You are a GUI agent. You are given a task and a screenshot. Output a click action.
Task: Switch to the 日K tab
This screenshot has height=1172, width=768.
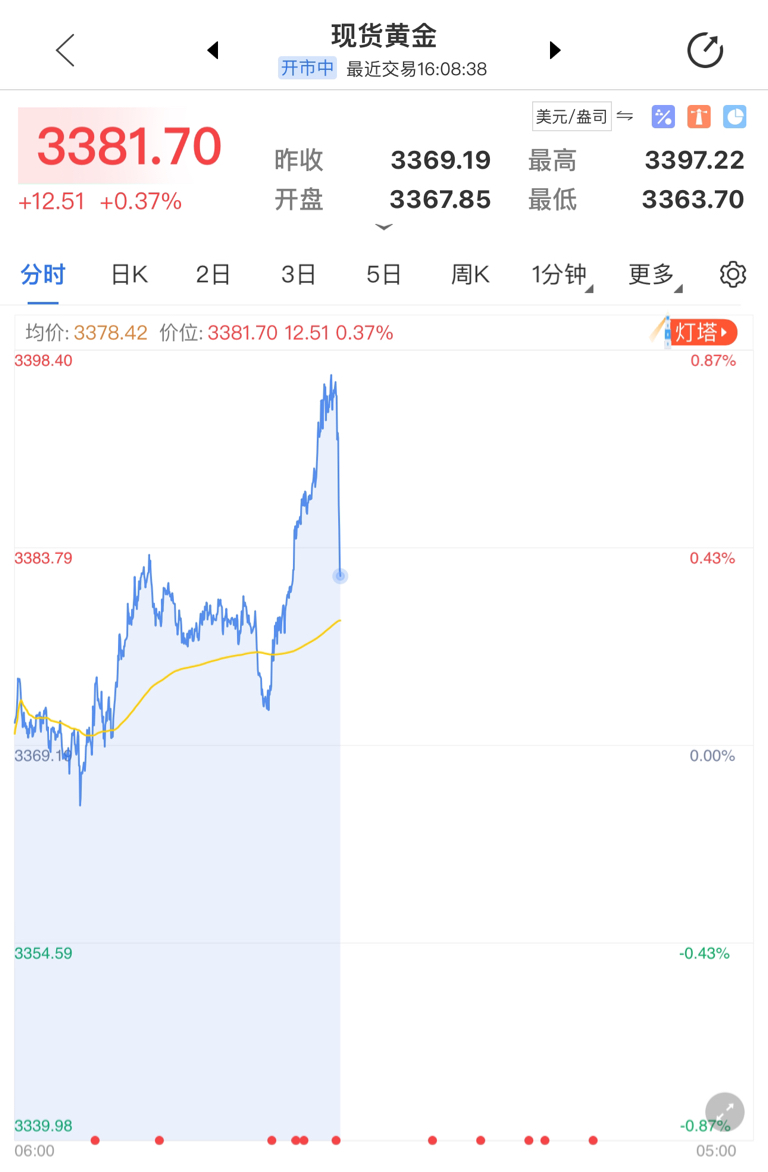pos(129,275)
